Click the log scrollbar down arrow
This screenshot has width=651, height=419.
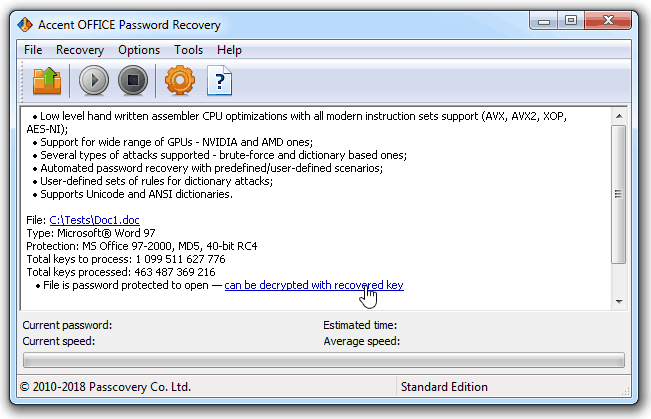(619, 301)
